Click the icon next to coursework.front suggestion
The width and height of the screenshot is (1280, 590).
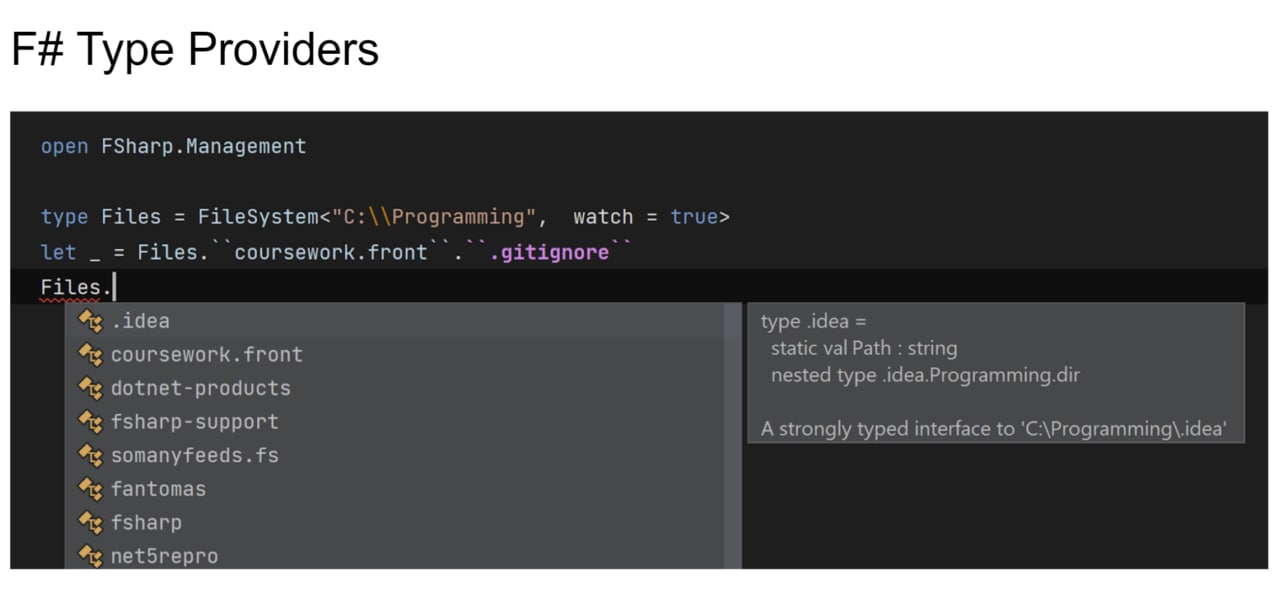point(91,355)
